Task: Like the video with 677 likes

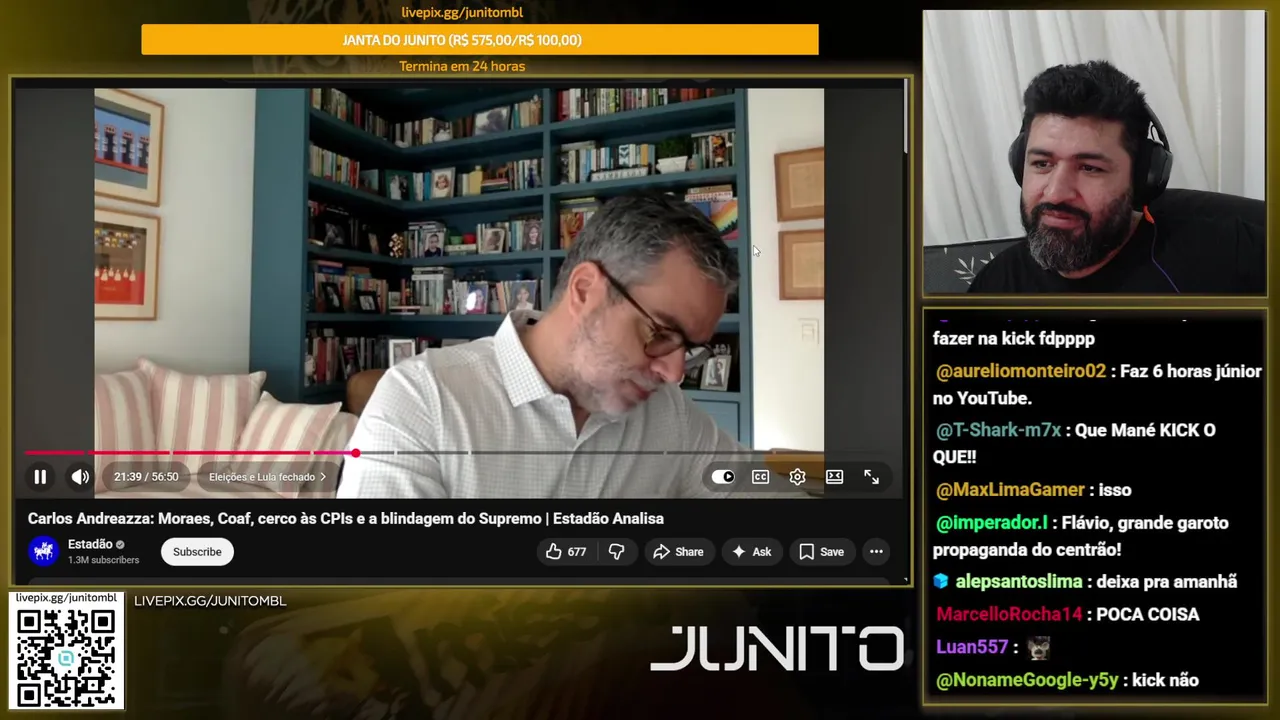Action: click(x=566, y=552)
